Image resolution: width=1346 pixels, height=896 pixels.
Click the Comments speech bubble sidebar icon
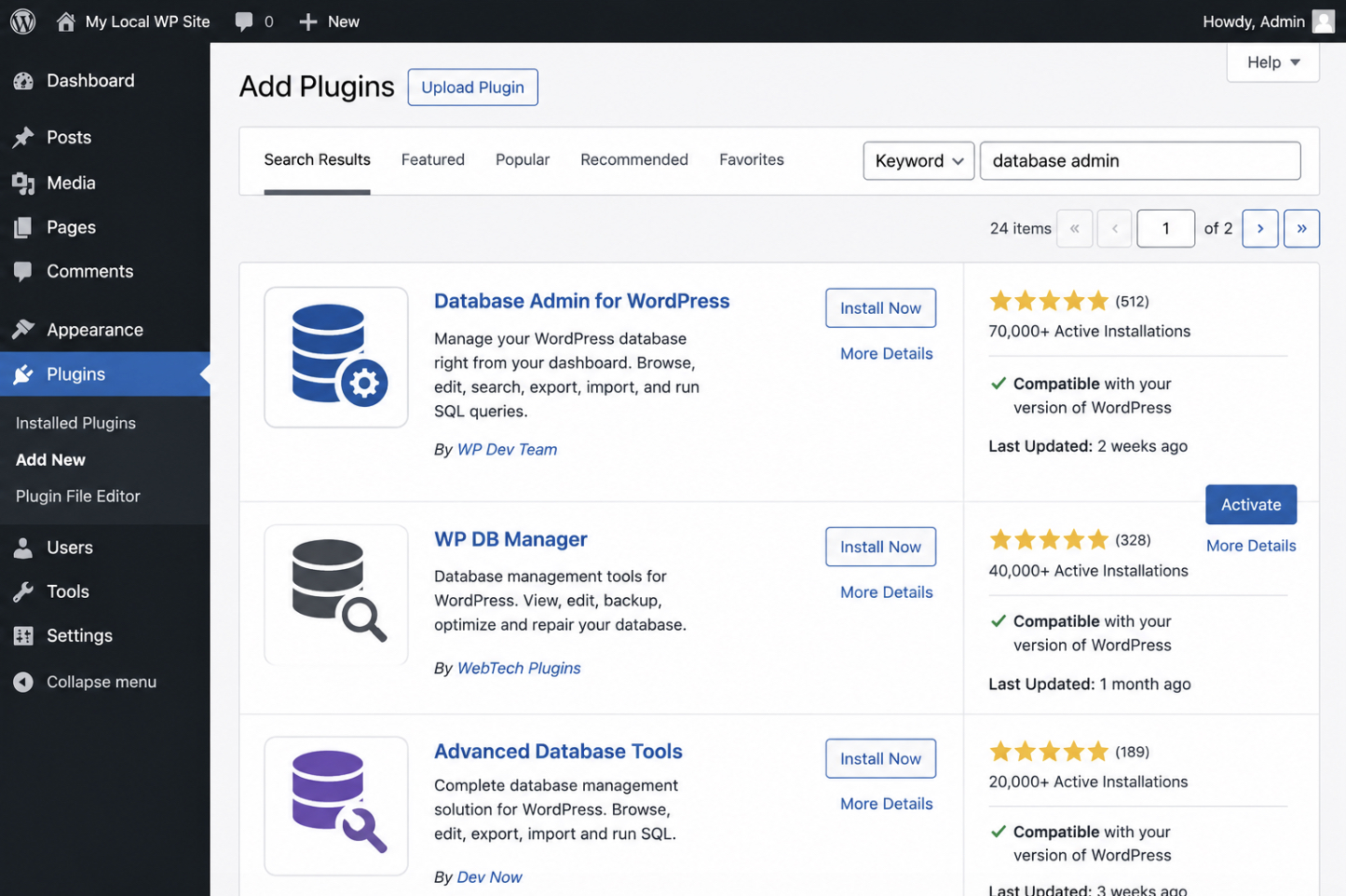(23, 271)
